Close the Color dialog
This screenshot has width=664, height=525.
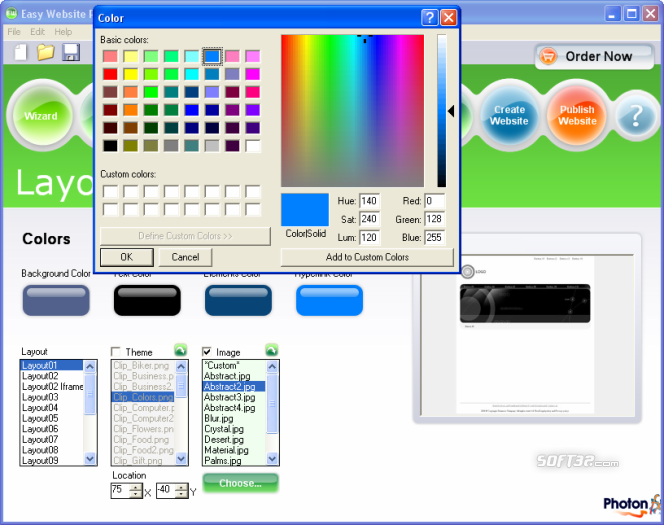[x=448, y=17]
